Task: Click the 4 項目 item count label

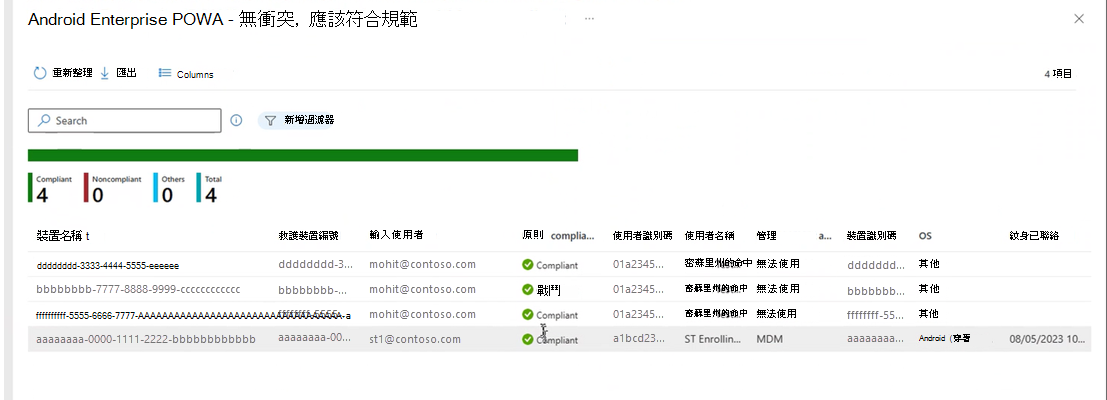Action: [x=1058, y=73]
